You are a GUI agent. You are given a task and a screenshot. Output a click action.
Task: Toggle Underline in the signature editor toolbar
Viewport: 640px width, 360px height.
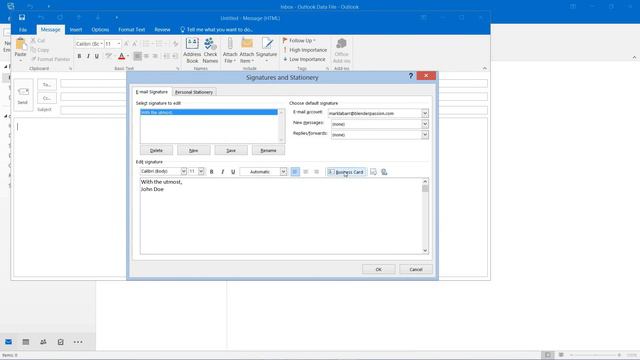click(x=233, y=172)
